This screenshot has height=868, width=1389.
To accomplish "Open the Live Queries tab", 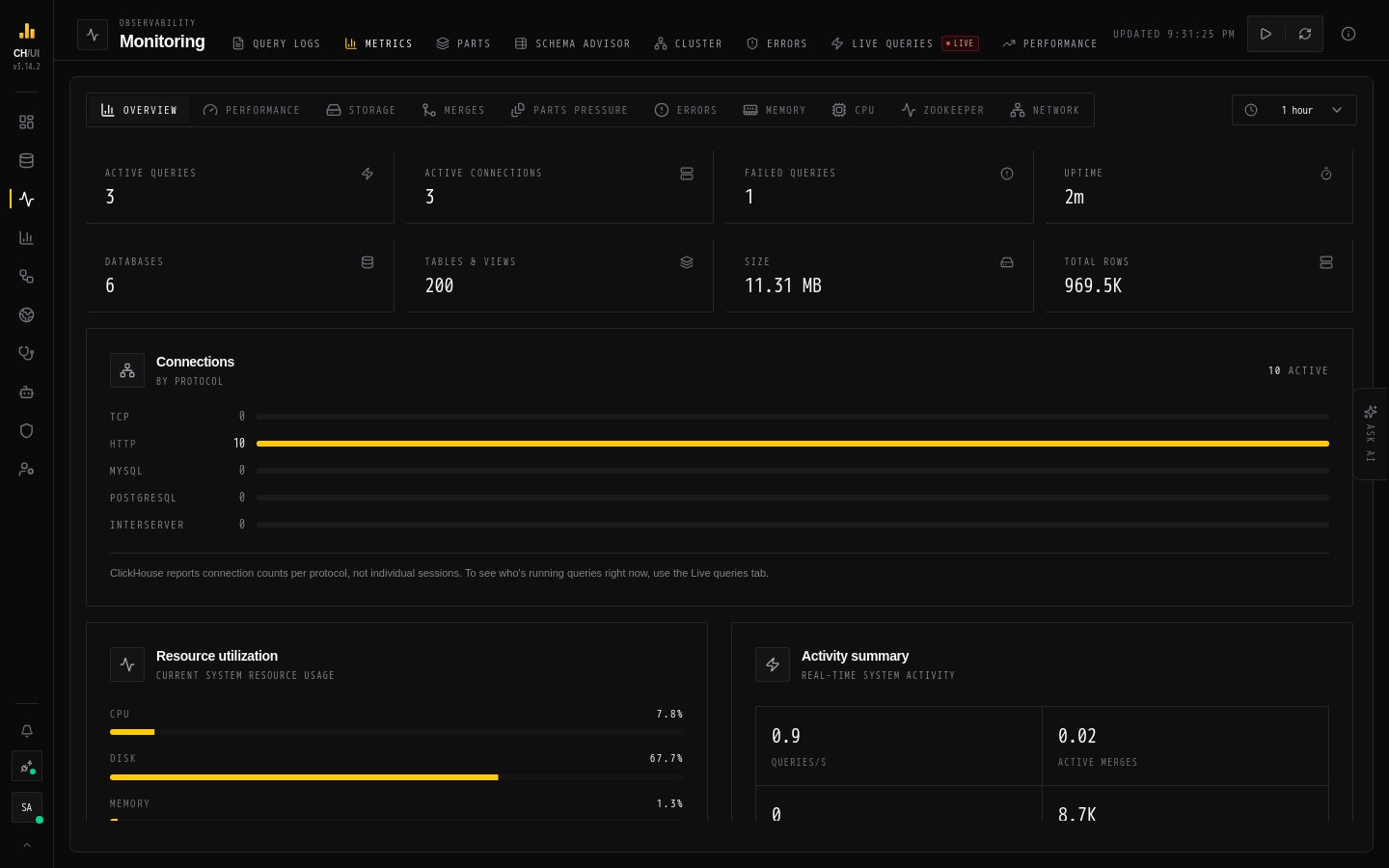I will point(904,43).
